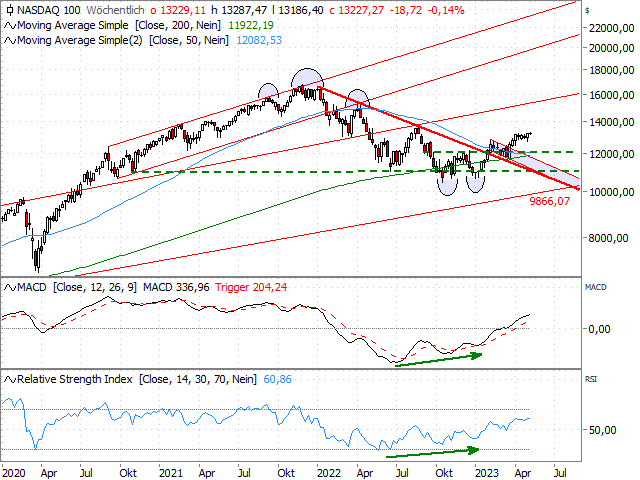
Task: Click the RSI 50,00 axis label
Action: pos(602,430)
